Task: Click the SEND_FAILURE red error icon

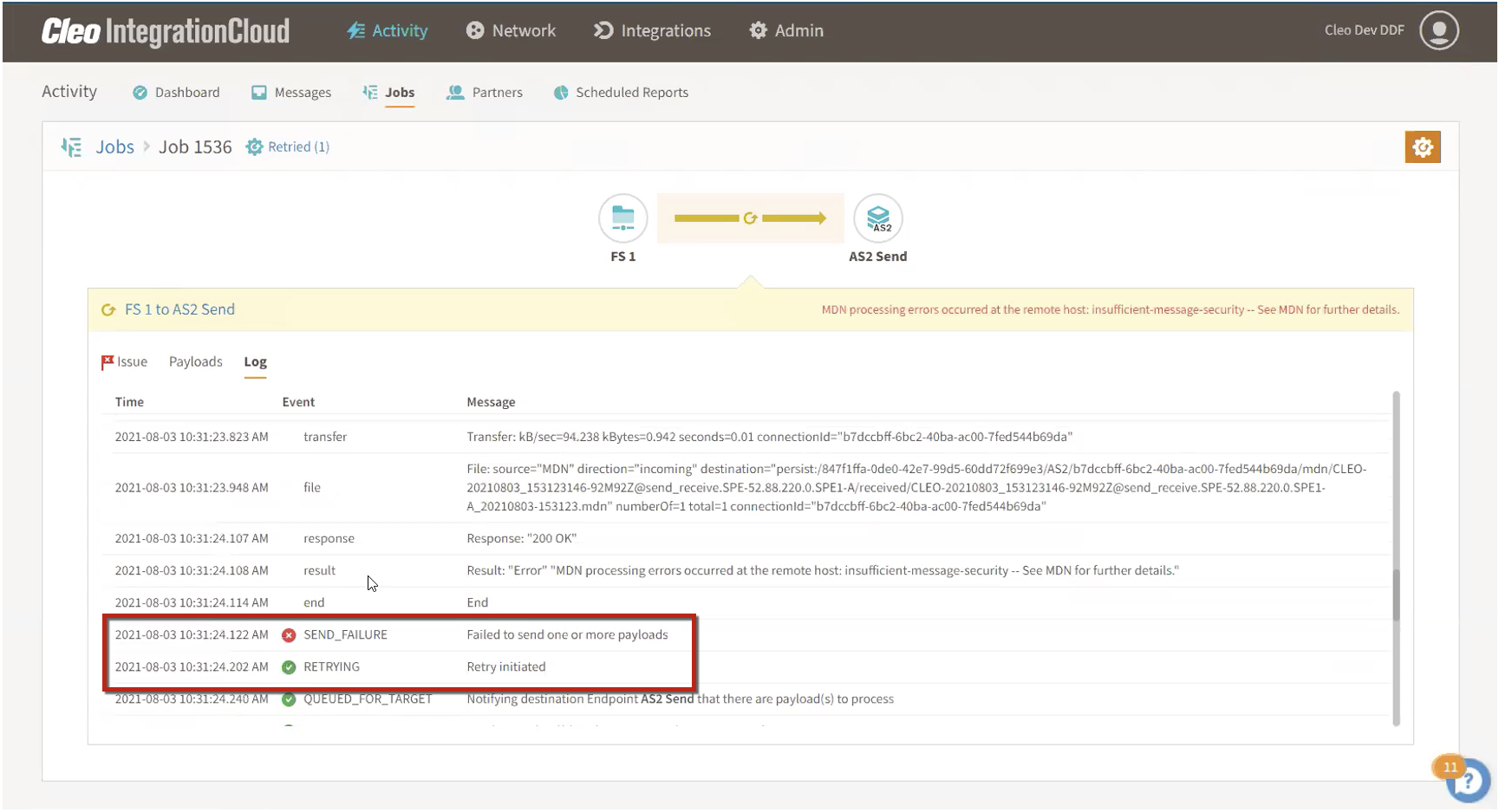Action: pos(289,634)
